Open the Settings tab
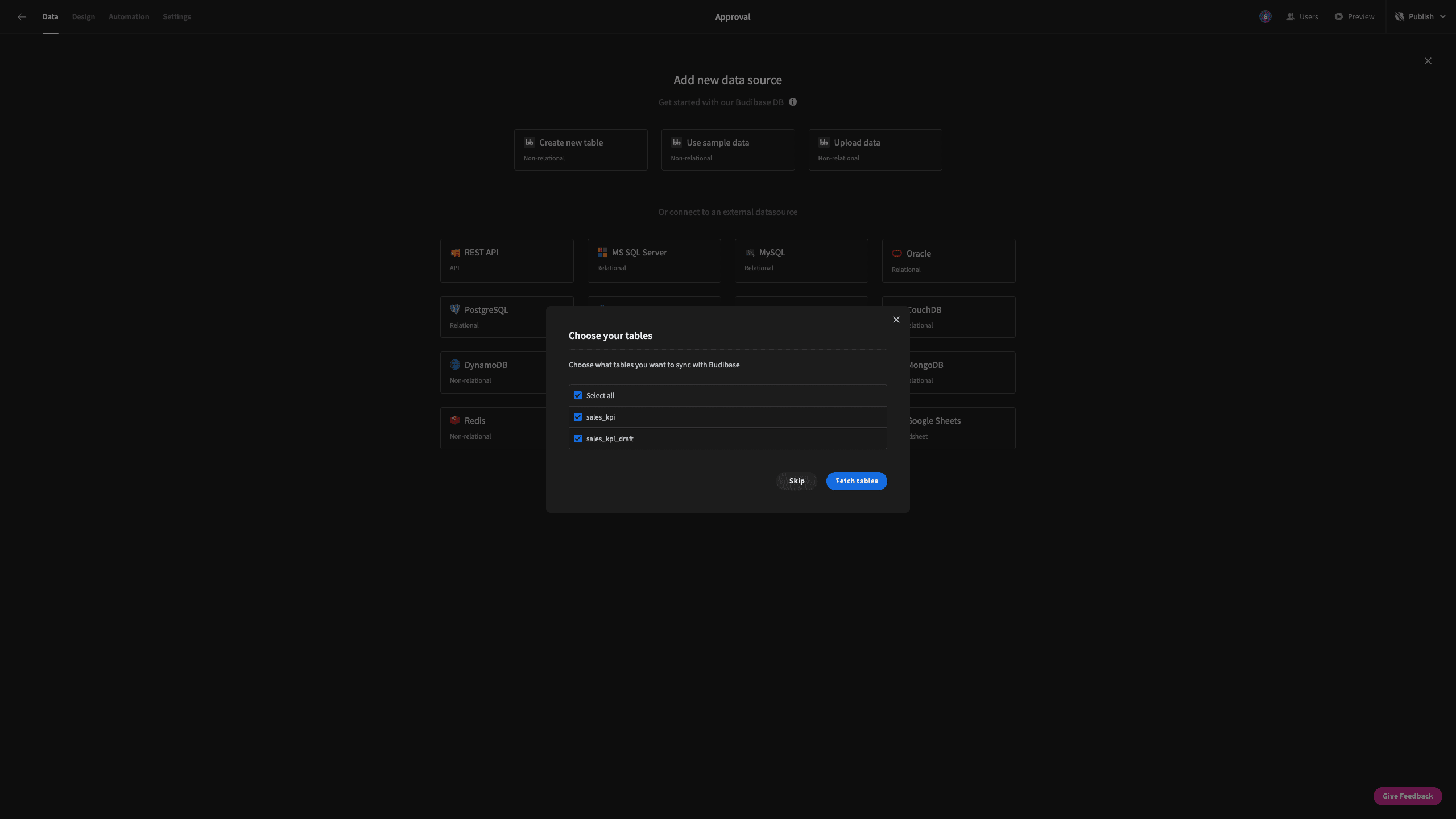 [x=177, y=17]
